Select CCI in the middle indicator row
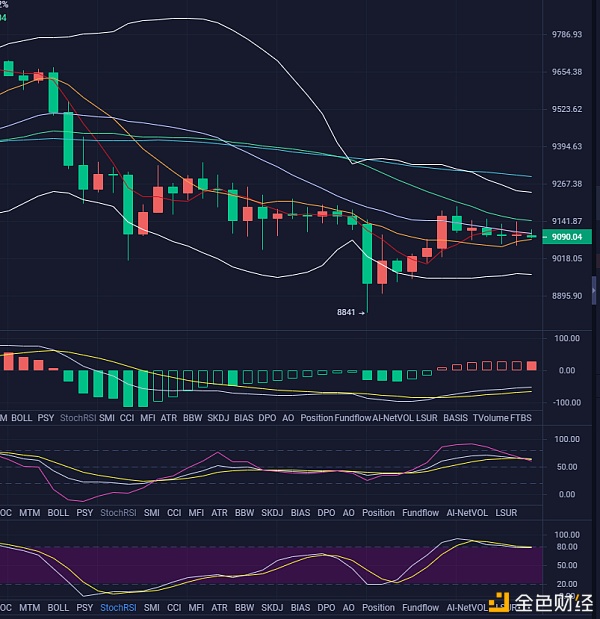The width and height of the screenshot is (600, 619). coord(174,513)
